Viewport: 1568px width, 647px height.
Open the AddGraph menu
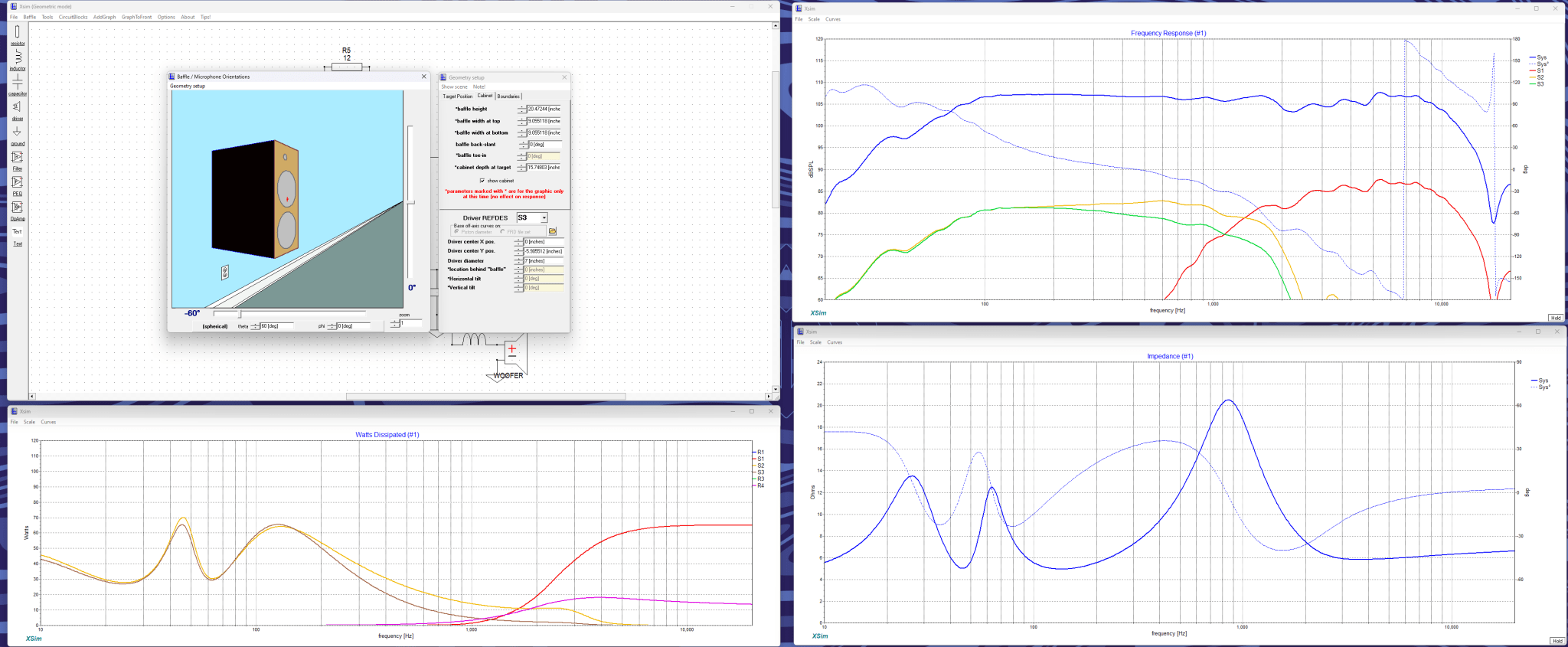(105, 17)
